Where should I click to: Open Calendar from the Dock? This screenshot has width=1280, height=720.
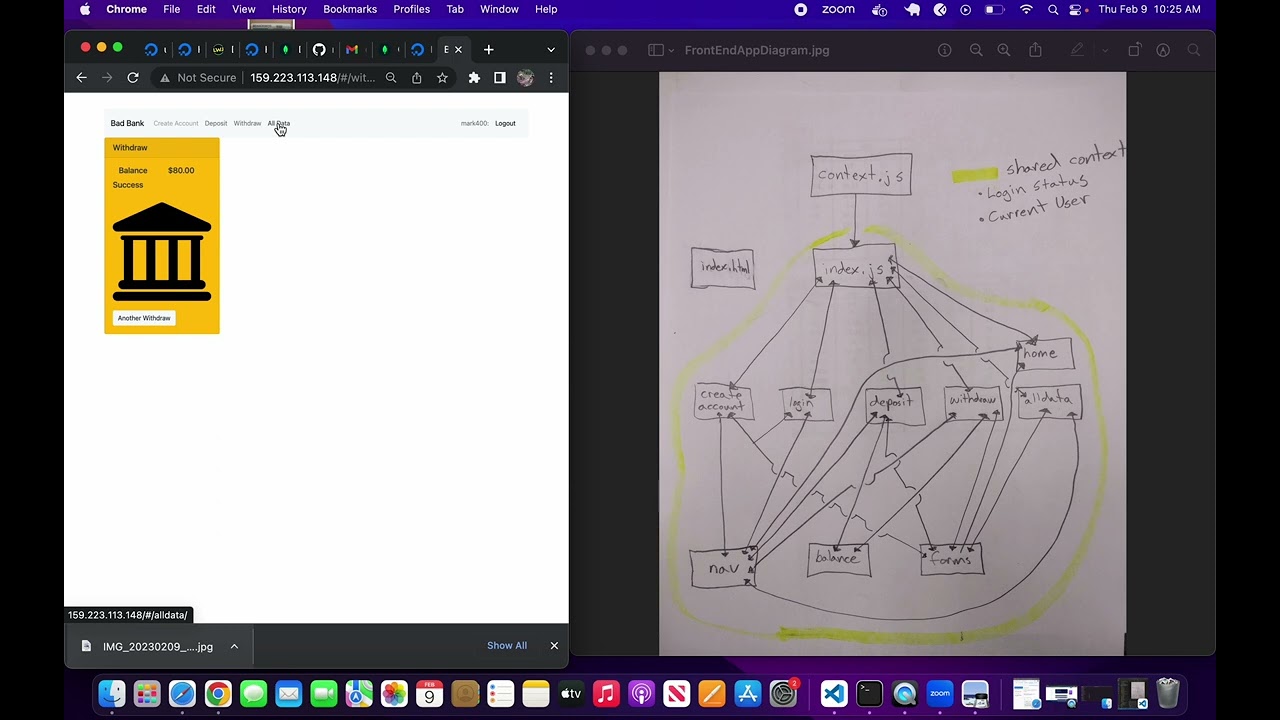click(430, 693)
